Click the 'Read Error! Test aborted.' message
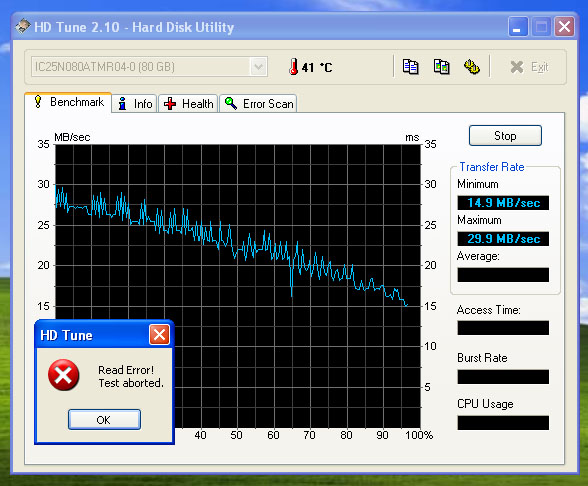 pyautogui.click(x=131, y=376)
